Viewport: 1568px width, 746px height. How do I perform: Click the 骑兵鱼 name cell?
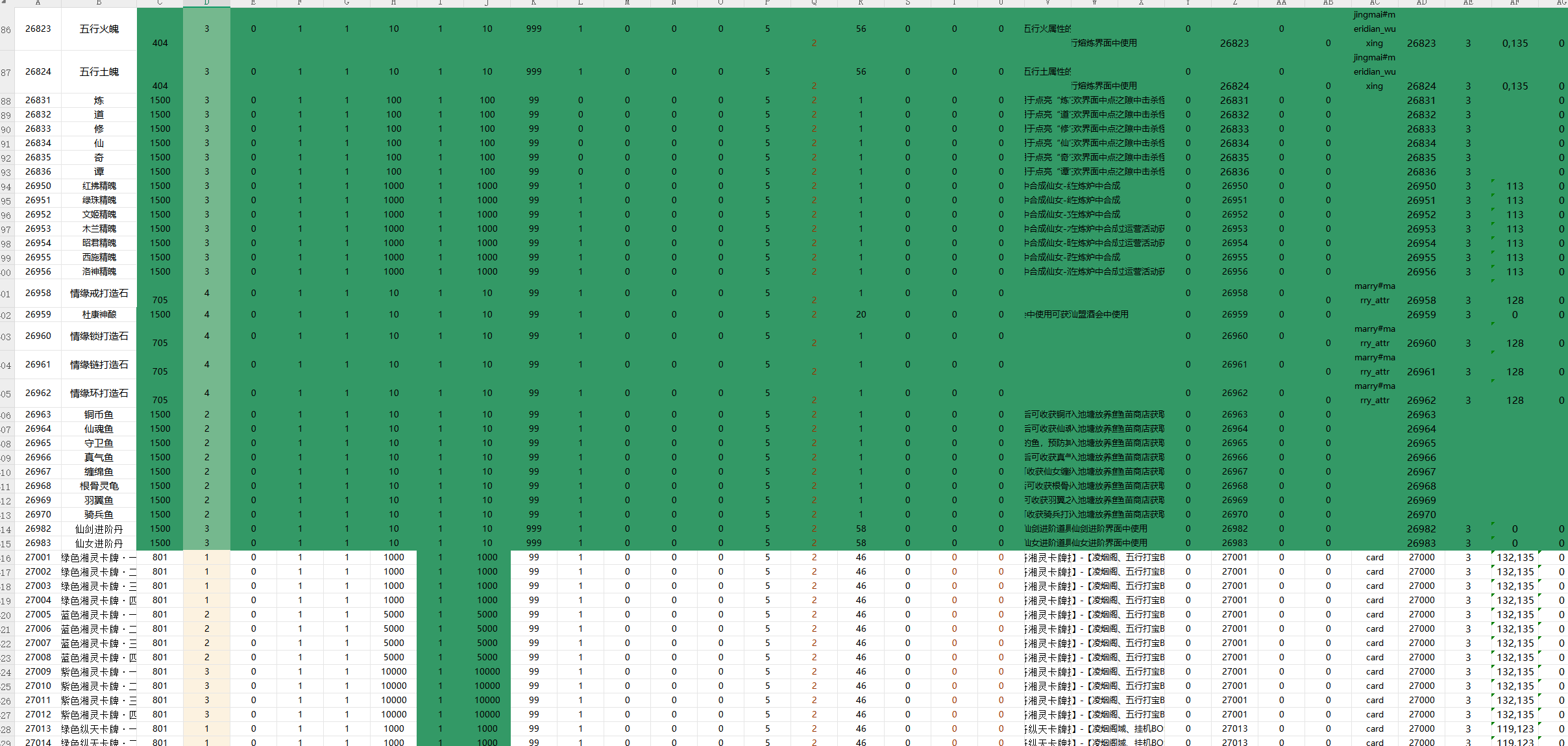[99, 514]
